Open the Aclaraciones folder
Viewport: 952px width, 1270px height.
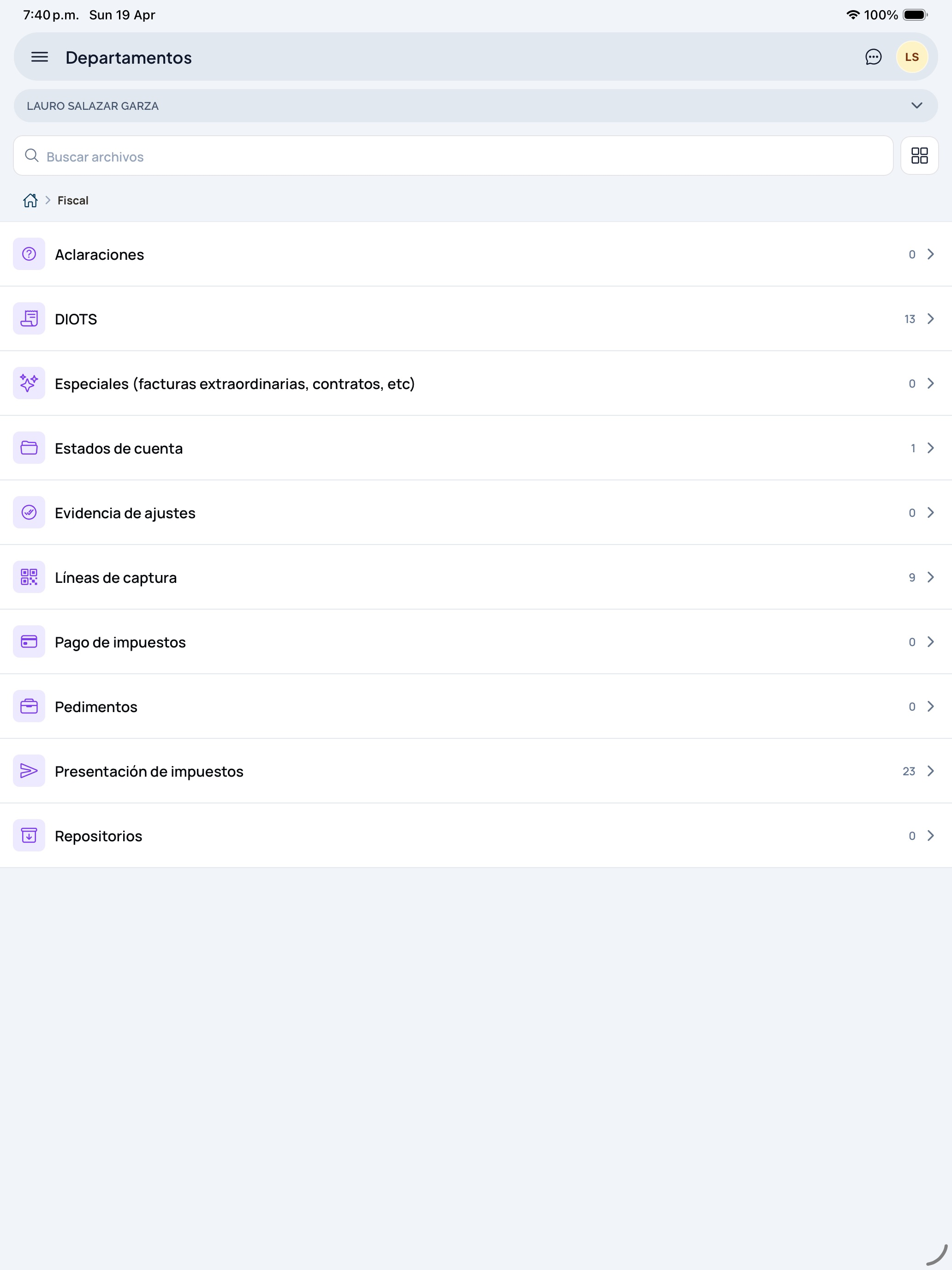476,254
